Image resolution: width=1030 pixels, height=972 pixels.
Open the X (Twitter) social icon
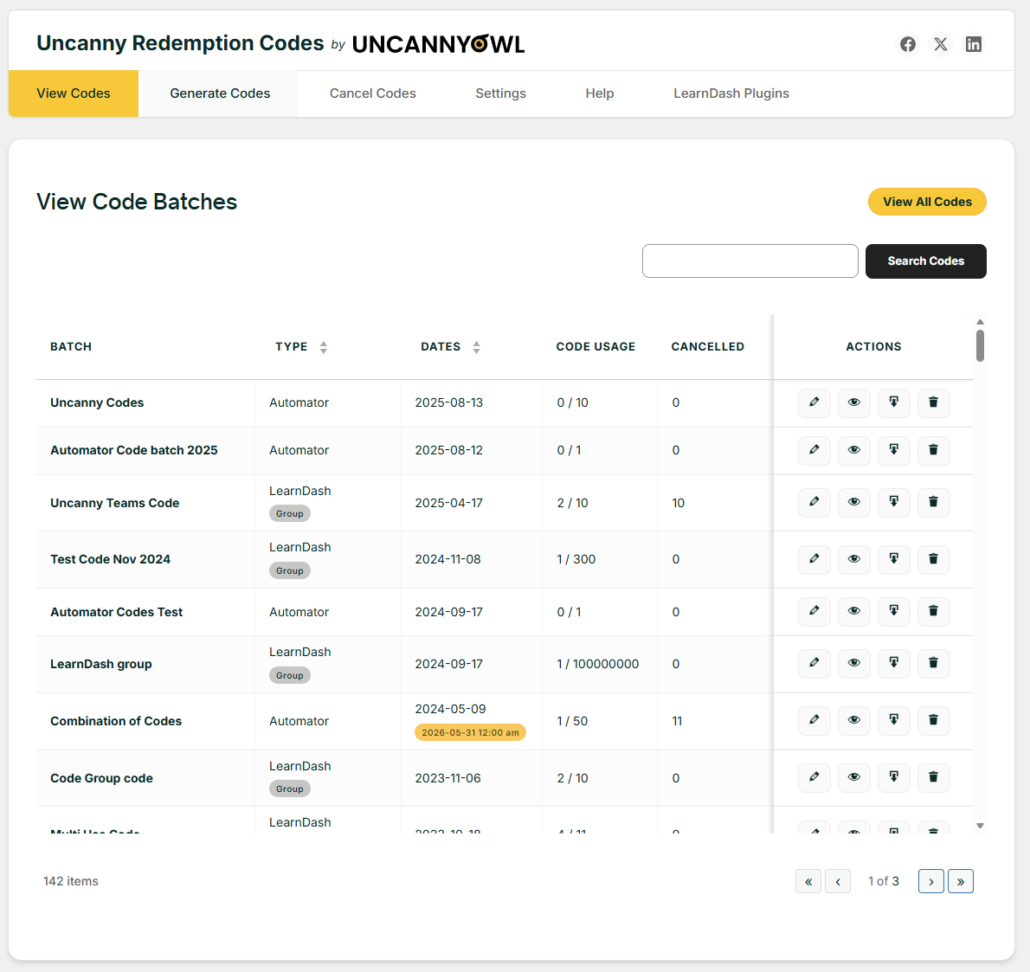click(x=940, y=44)
